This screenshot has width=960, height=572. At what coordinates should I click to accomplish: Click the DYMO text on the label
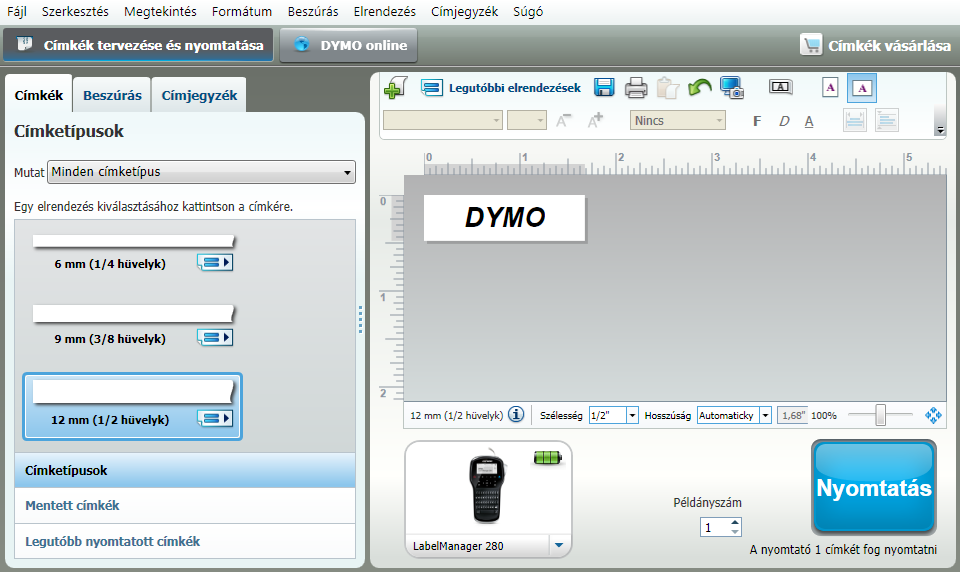504,217
